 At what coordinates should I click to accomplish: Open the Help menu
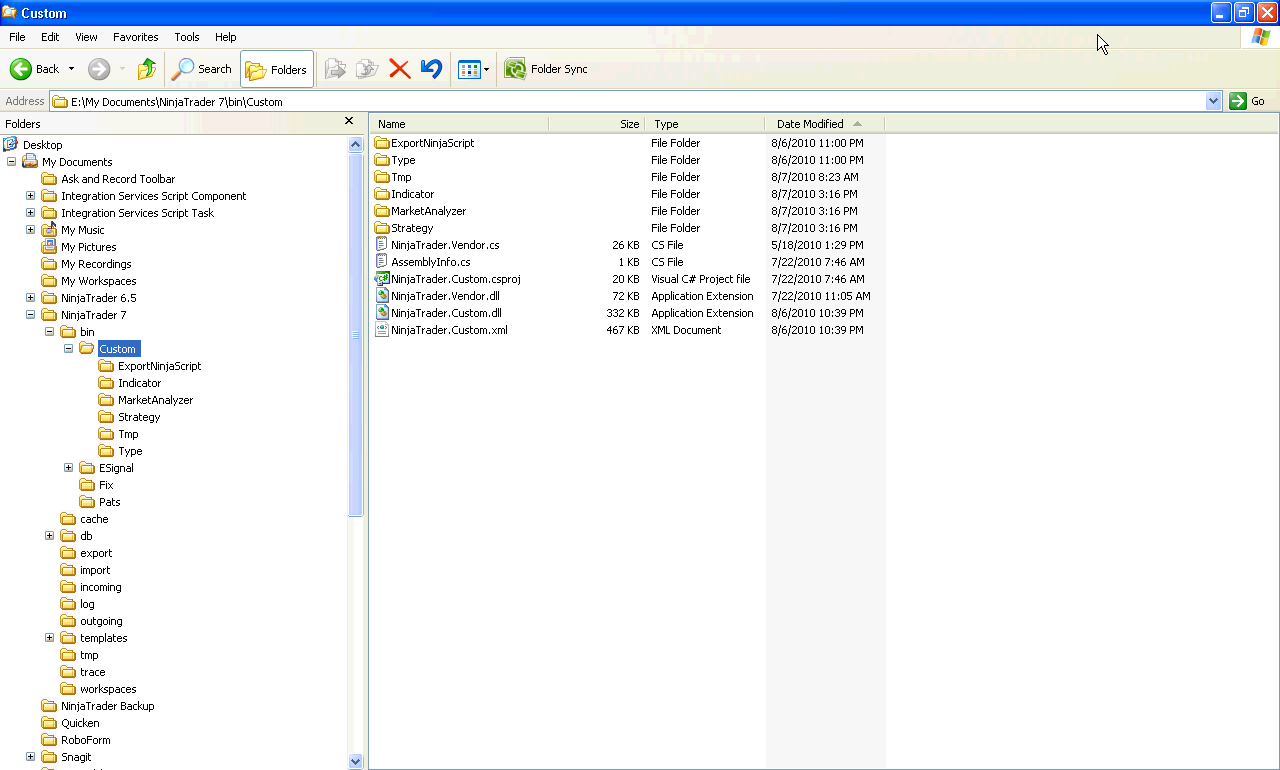coord(226,37)
